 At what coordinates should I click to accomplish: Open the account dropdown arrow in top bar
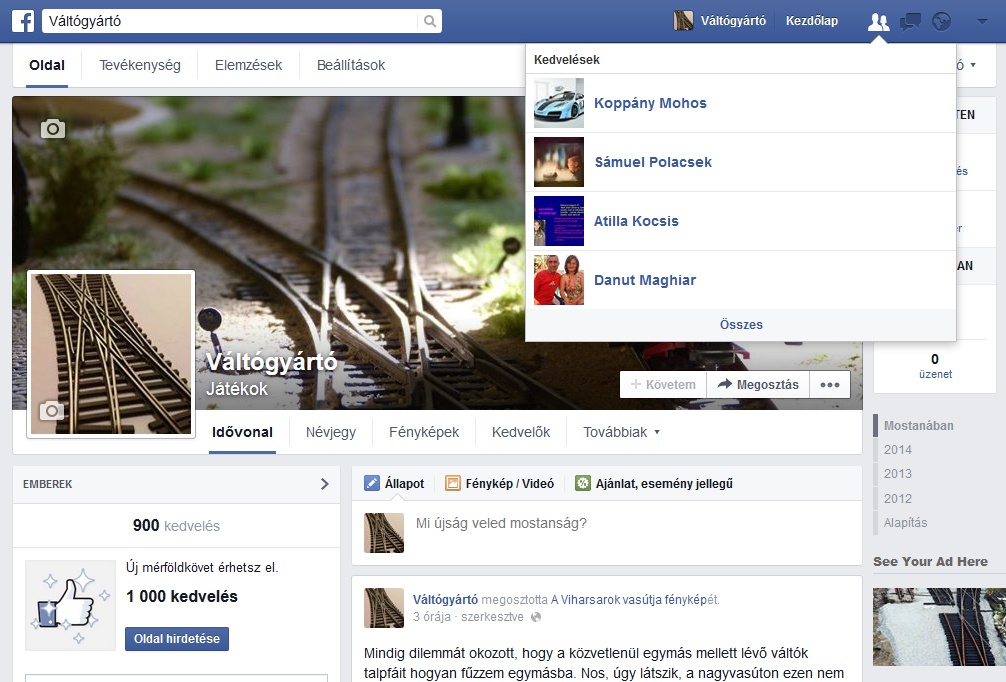[981, 21]
